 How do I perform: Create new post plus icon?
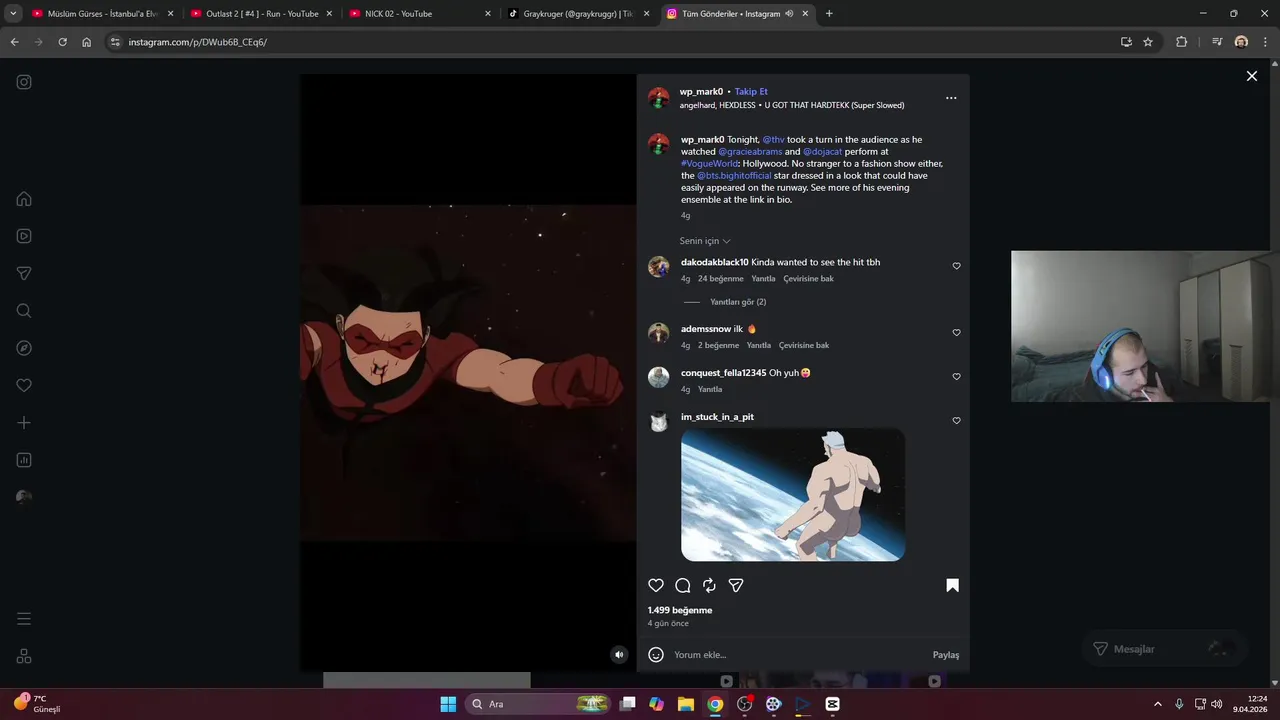(24, 423)
